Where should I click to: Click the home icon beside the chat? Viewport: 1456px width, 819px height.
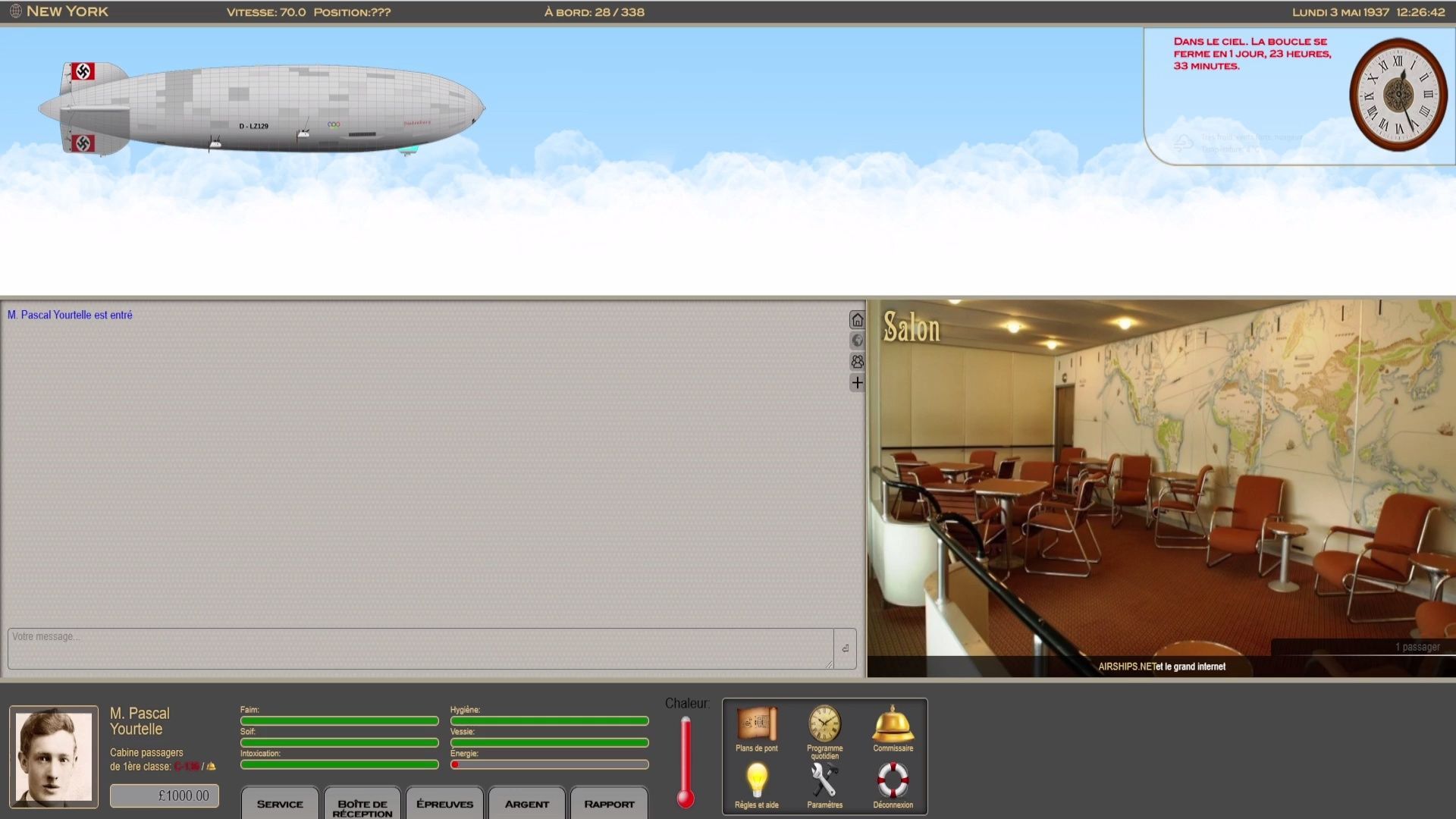pyautogui.click(x=857, y=320)
